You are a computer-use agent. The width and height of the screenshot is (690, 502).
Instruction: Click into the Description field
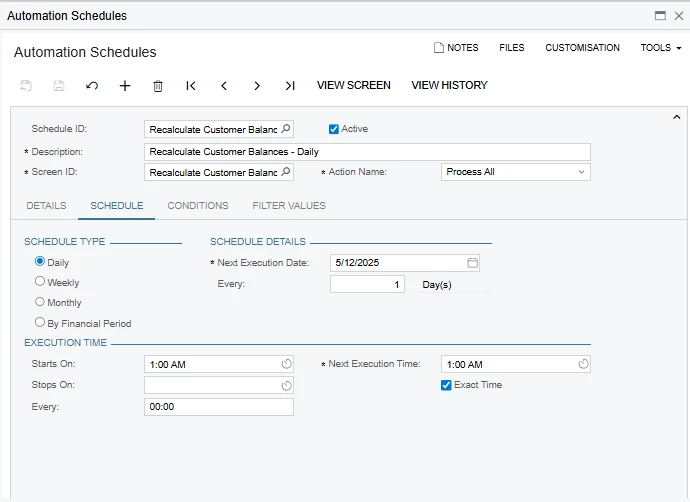[367, 152]
